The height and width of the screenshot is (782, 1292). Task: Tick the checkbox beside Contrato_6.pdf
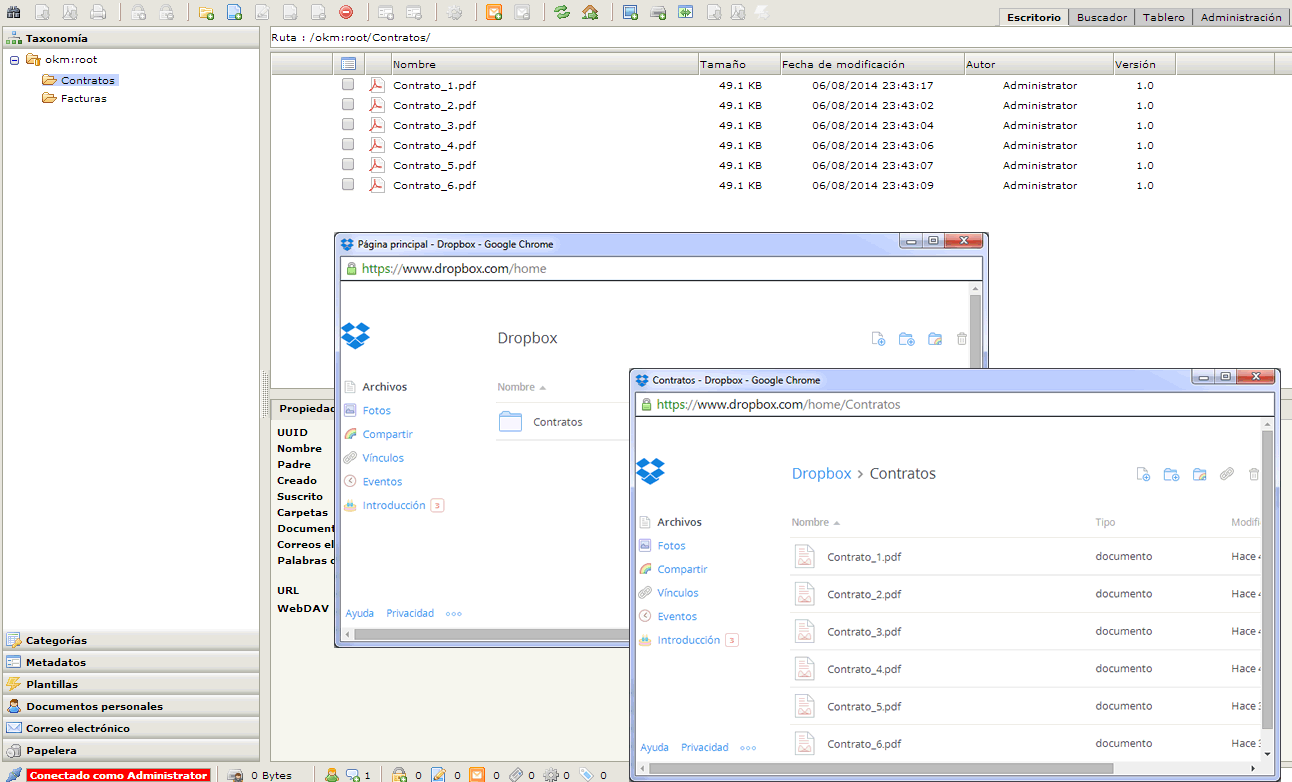pyautogui.click(x=348, y=185)
